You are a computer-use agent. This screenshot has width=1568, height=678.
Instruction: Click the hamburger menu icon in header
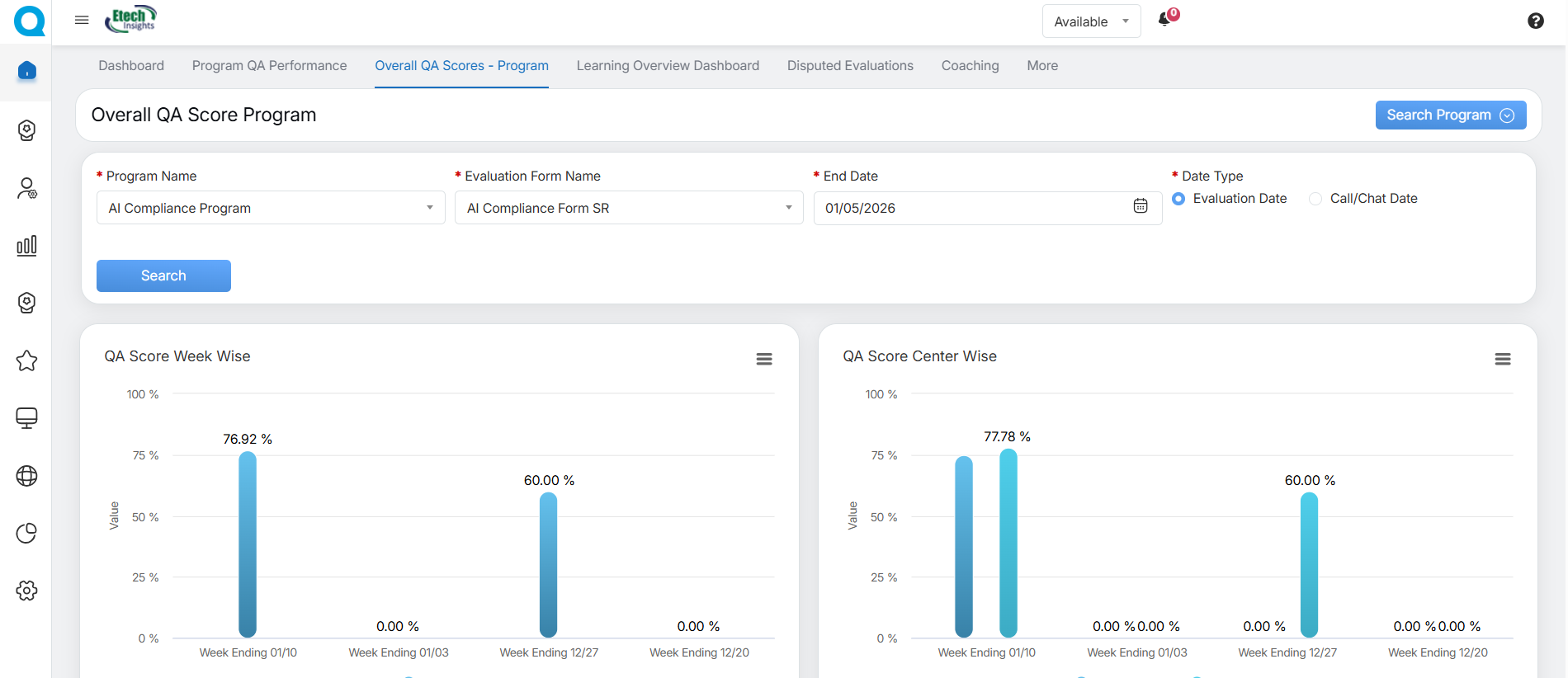pos(82,20)
